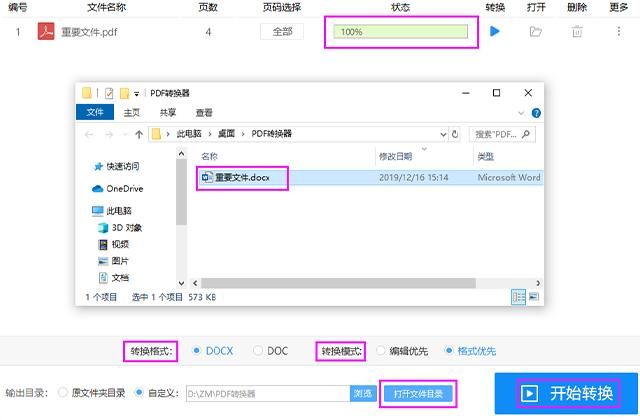Open the more options dots for row 1
This screenshot has width=640, height=420.
tap(619, 31)
